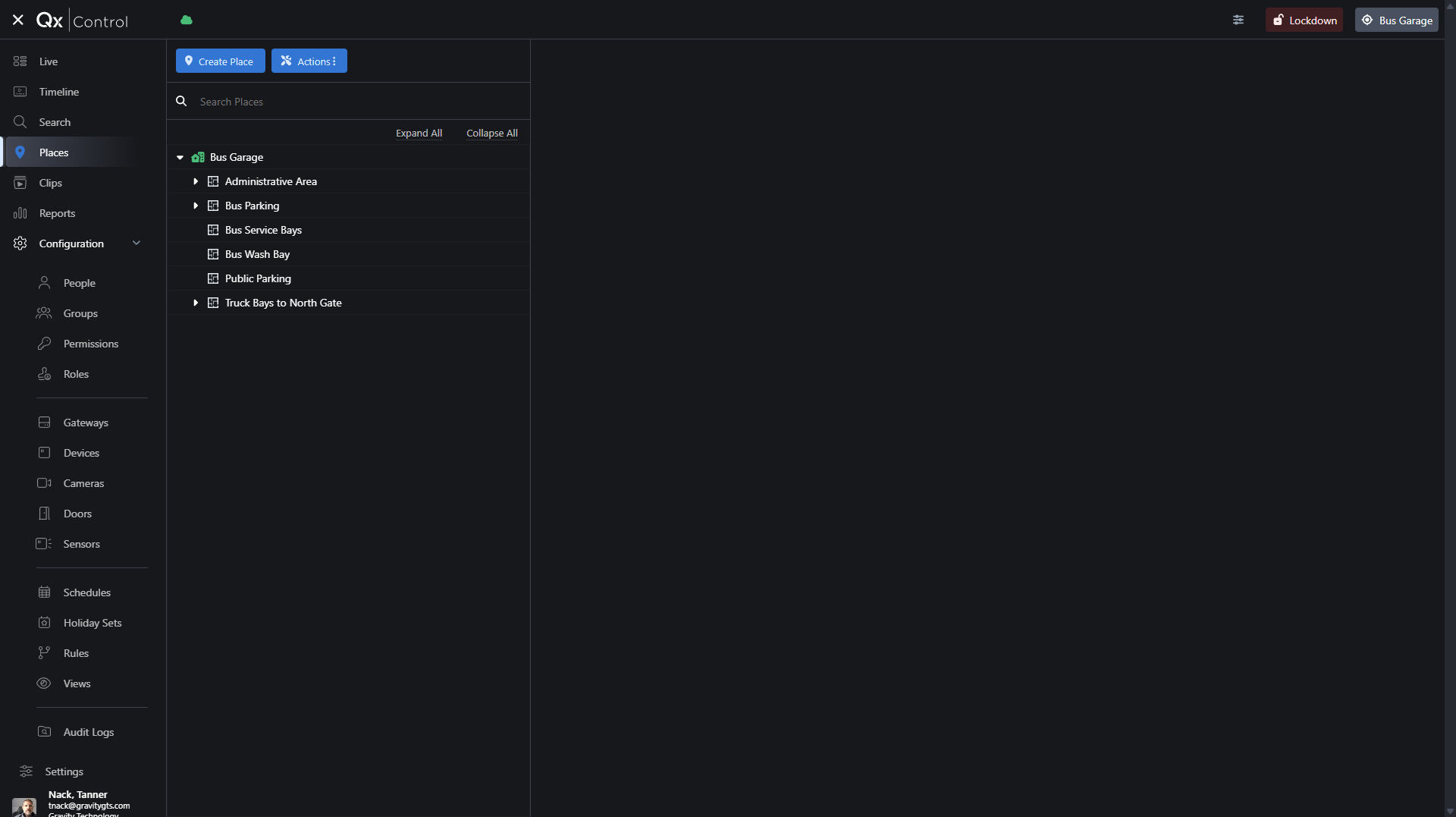The image size is (1456, 817).
Task: Expand the Administrative Area node
Action: point(196,181)
